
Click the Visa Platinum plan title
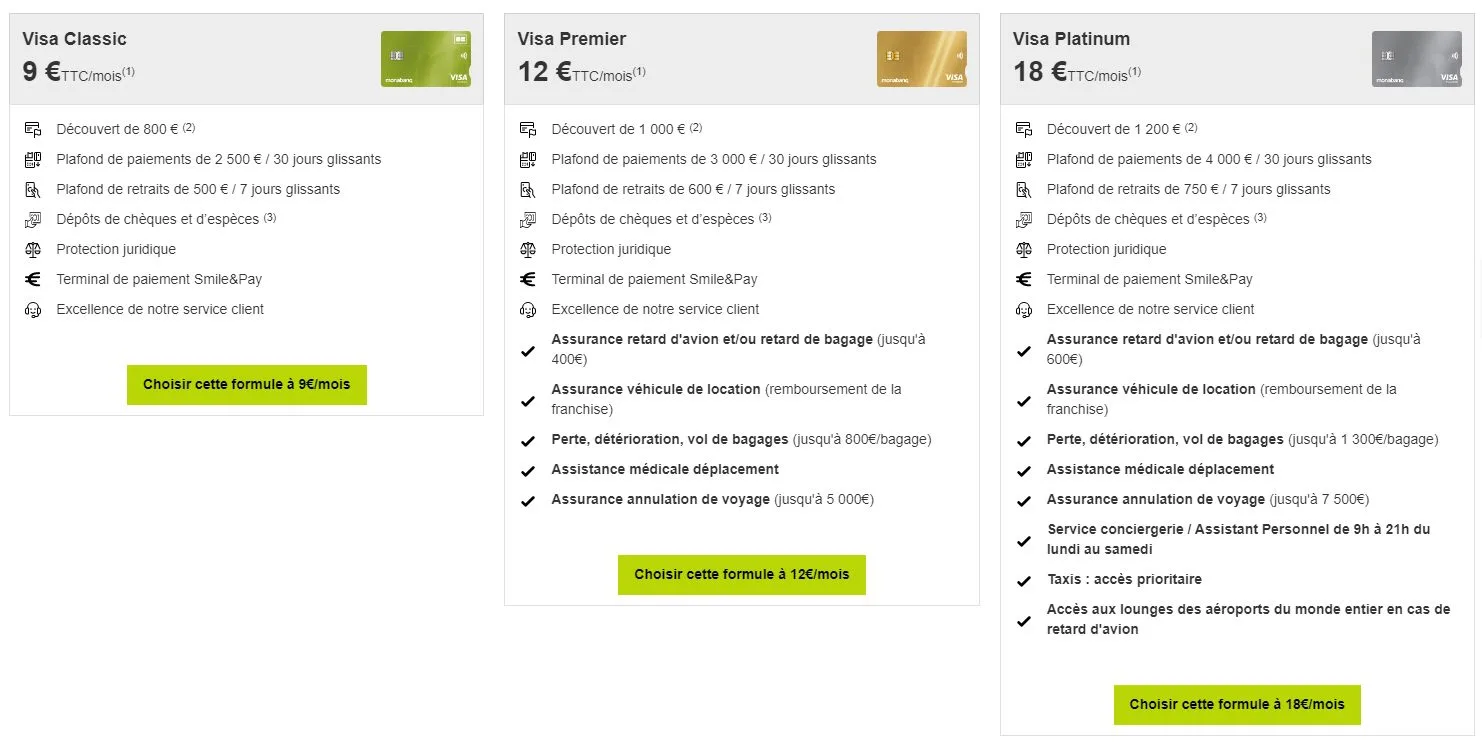point(1071,39)
